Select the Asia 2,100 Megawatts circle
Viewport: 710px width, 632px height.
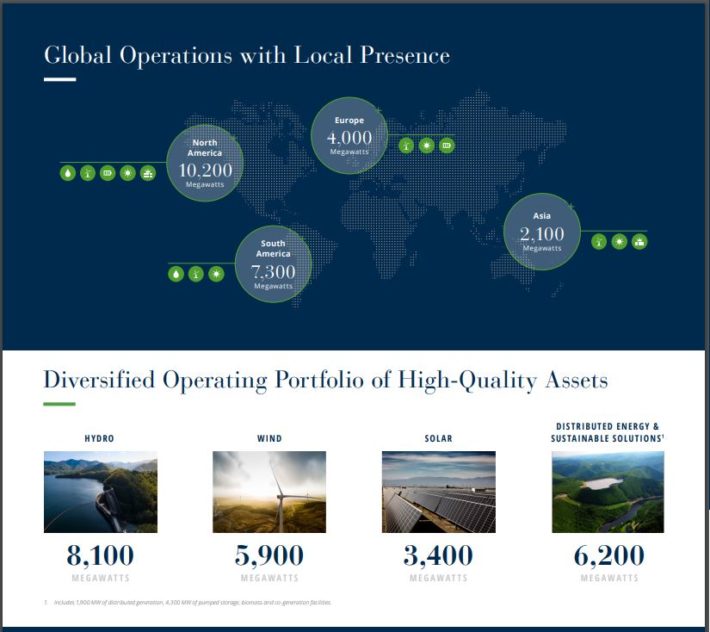[x=542, y=232]
